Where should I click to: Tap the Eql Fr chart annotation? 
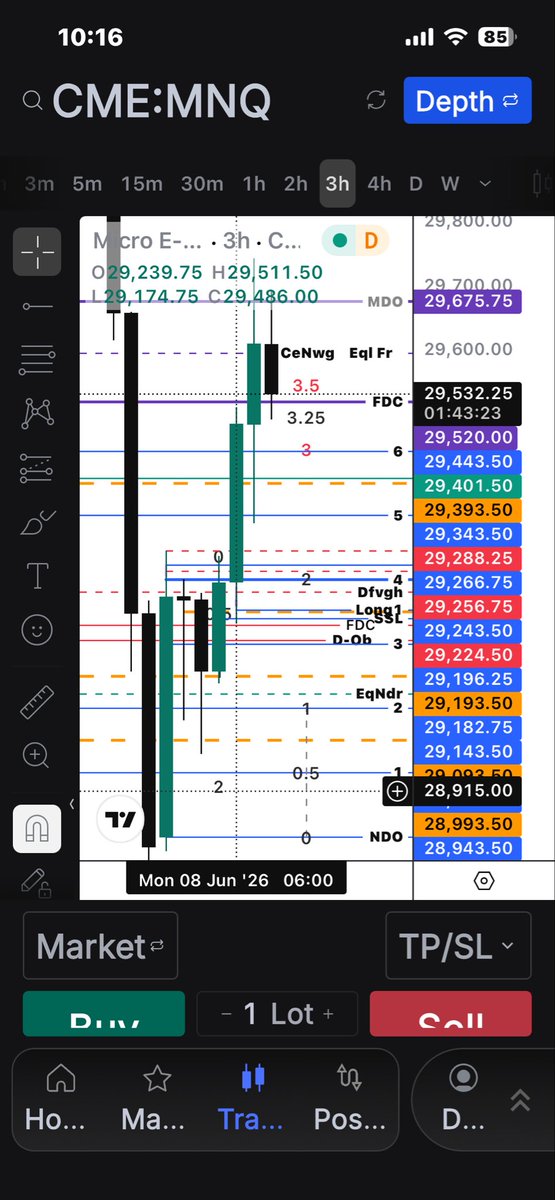[373, 353]
